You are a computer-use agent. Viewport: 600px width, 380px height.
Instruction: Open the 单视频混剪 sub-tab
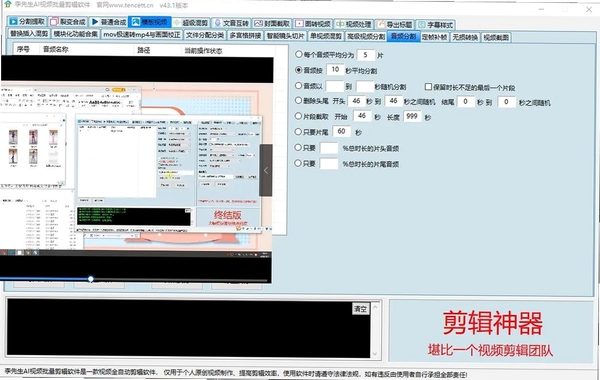coord(326,36)
